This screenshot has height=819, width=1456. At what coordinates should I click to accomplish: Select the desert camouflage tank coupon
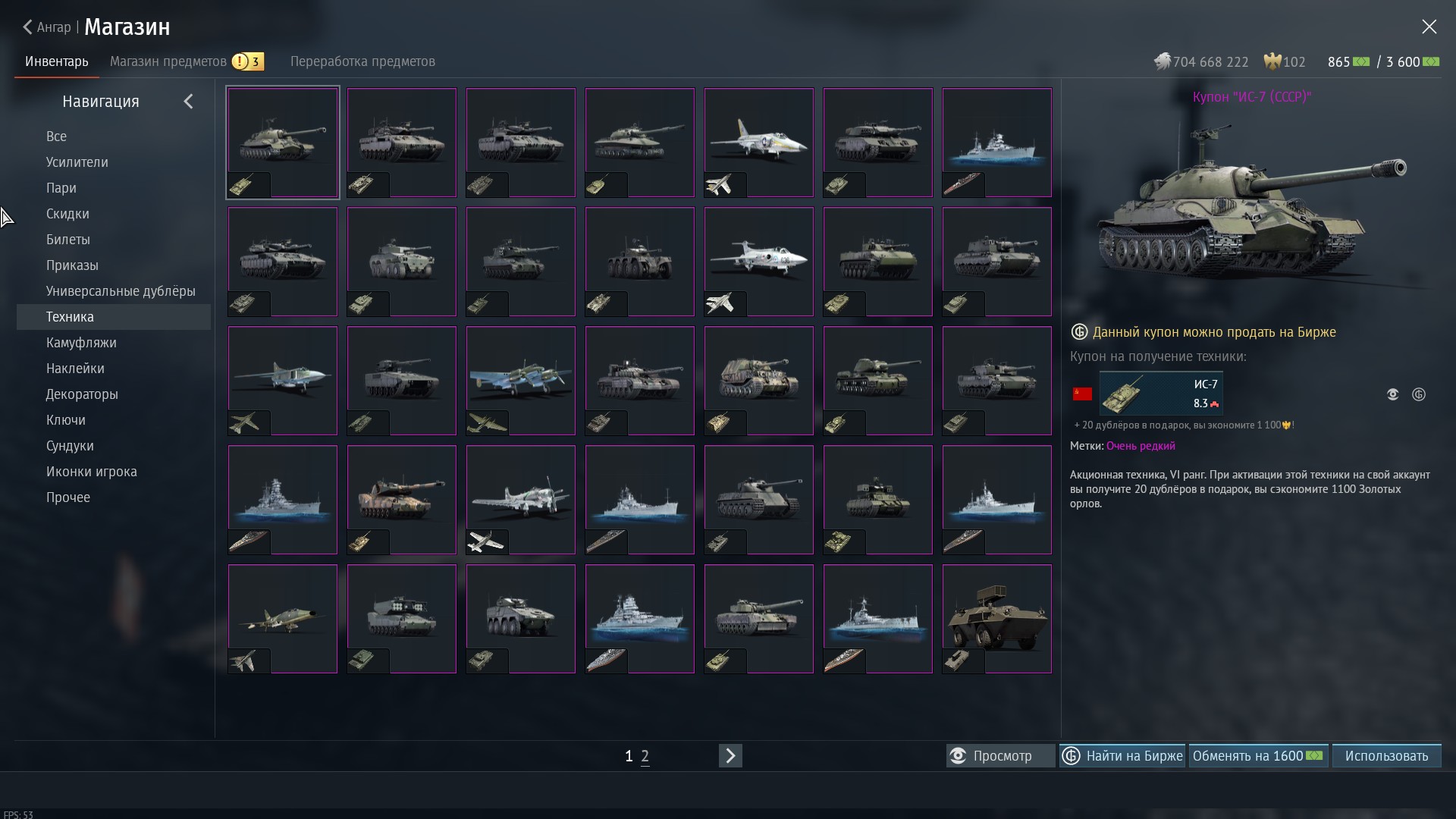[x=402, y=500]
